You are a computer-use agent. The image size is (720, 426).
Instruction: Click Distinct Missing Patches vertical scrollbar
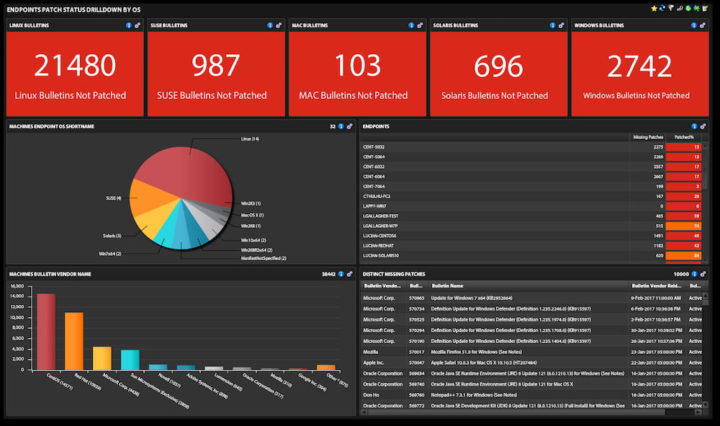point(705,350)
